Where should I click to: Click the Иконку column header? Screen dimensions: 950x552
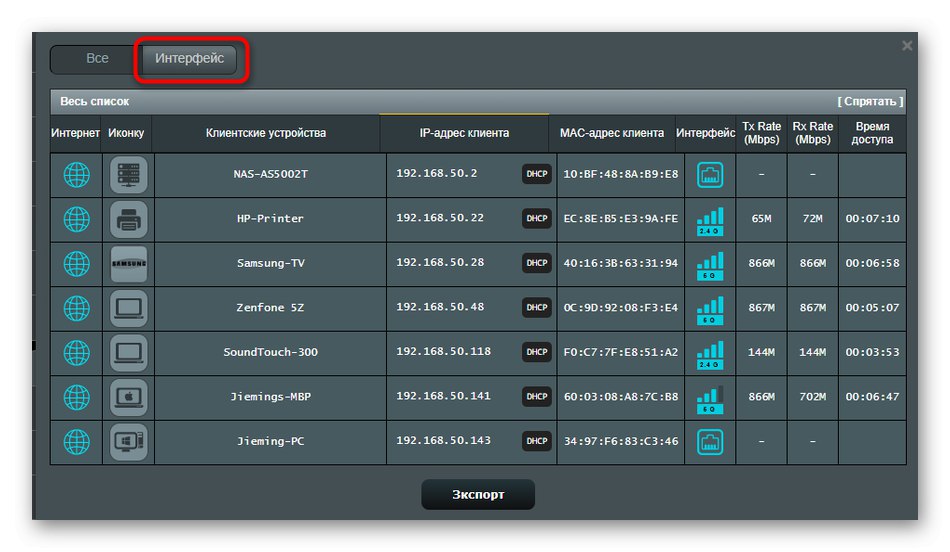click(126, 133)
